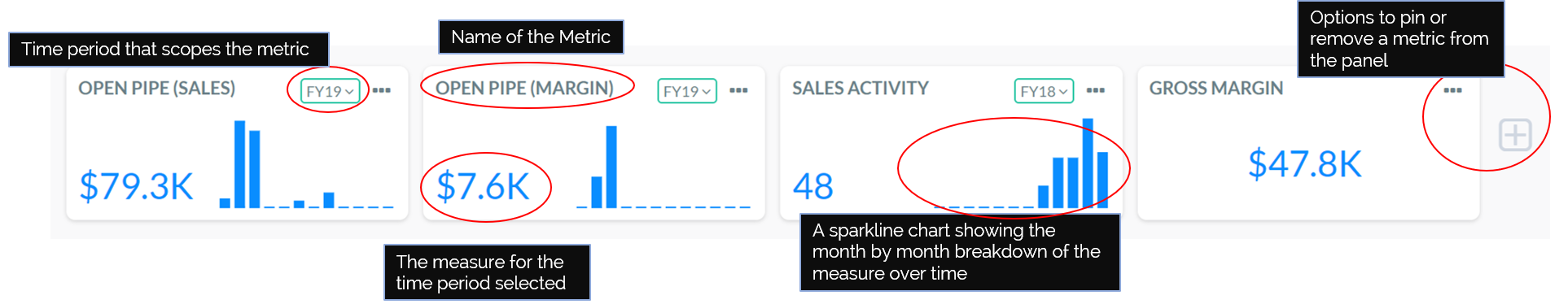The image size is (1568, 304).
Task: Open the Open Pipe (Sales) more options menu
Action: (382, 90)
